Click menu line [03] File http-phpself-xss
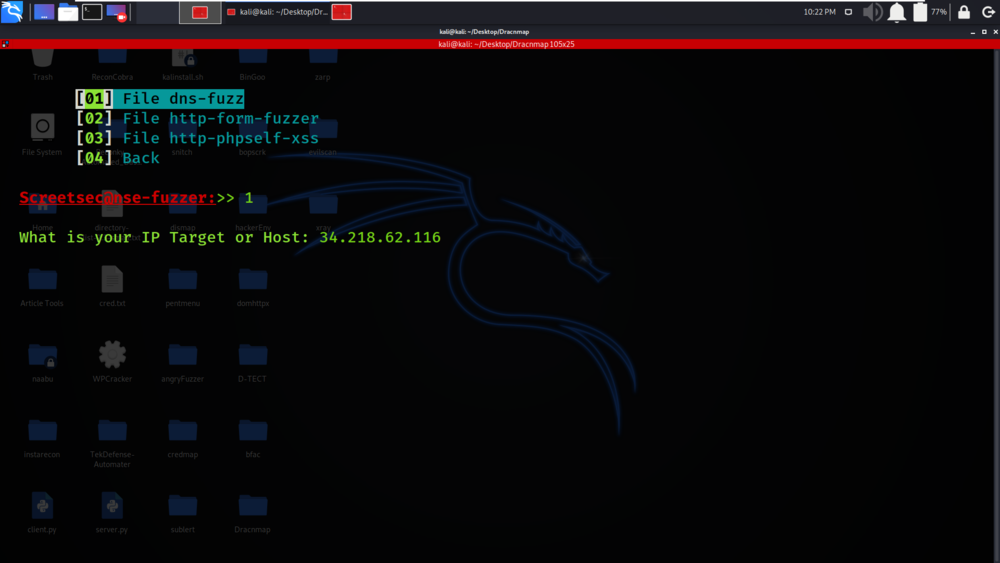1000x563 pixels. coord(198,138)
